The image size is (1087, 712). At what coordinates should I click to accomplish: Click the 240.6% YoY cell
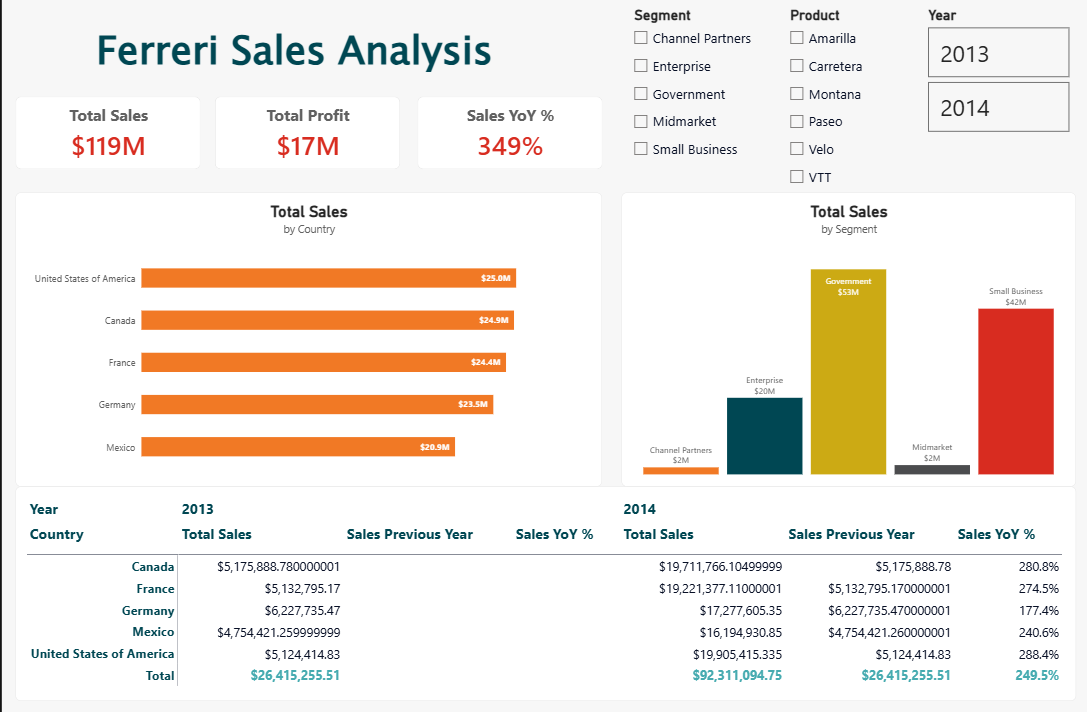1038,632
